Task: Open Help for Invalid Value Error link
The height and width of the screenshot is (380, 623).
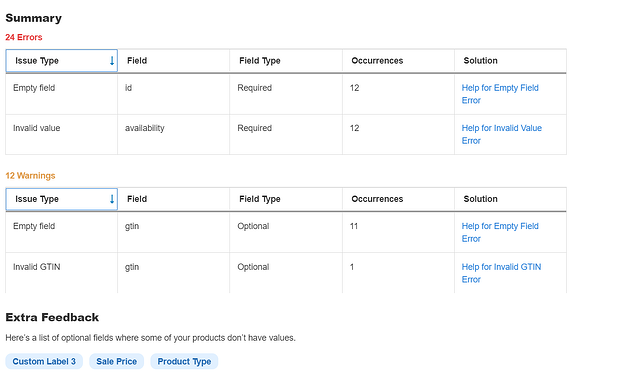Action: [x=501, y=134]
